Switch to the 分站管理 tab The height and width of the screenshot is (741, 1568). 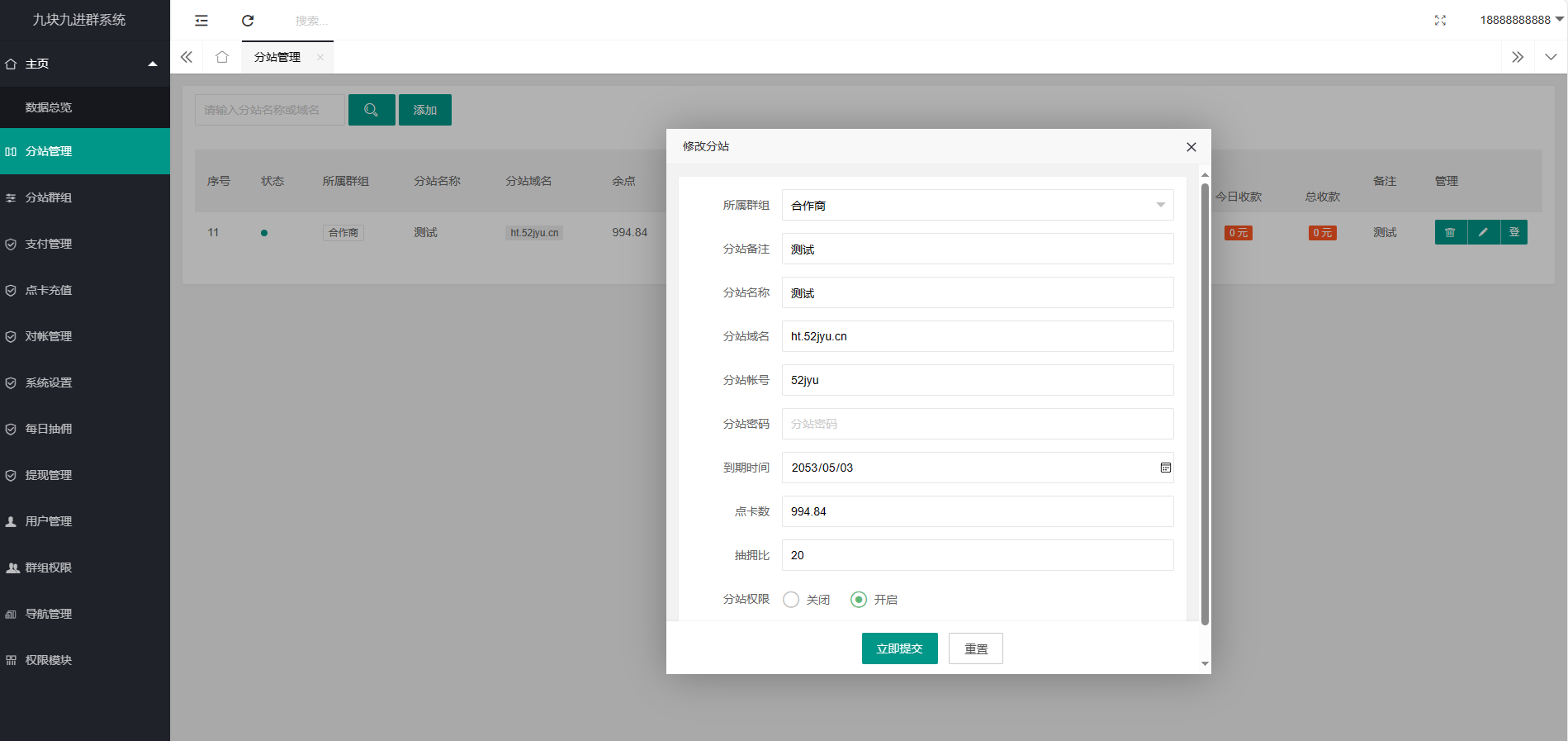click(277, 57)
